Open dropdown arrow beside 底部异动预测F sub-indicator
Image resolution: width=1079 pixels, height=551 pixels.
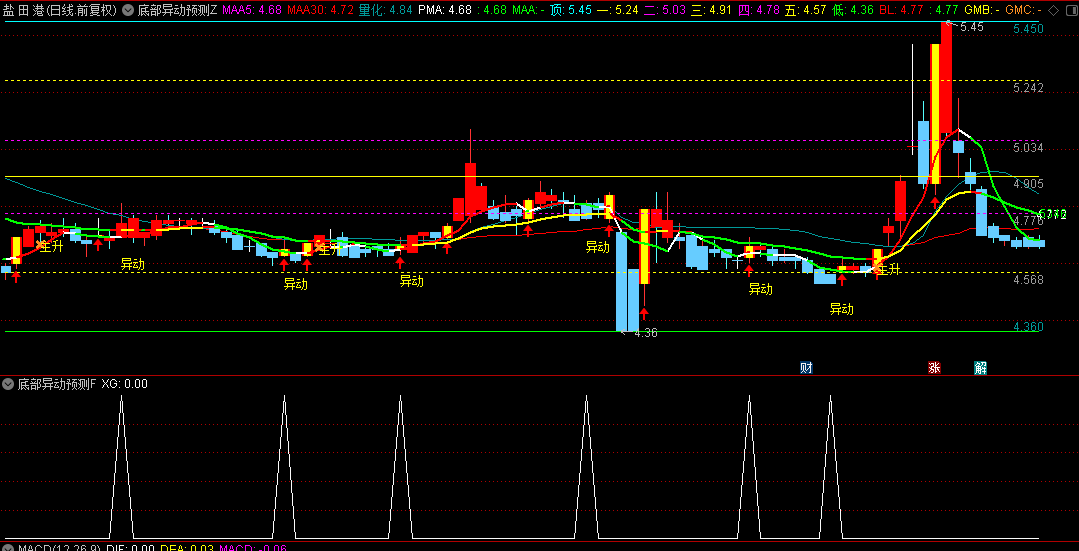(9, 383)
